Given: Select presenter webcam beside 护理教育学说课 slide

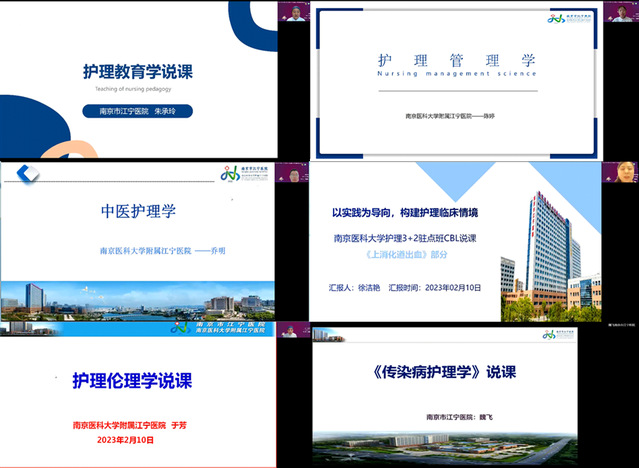Looking at the screenshot, I should (x=296, y=12).
